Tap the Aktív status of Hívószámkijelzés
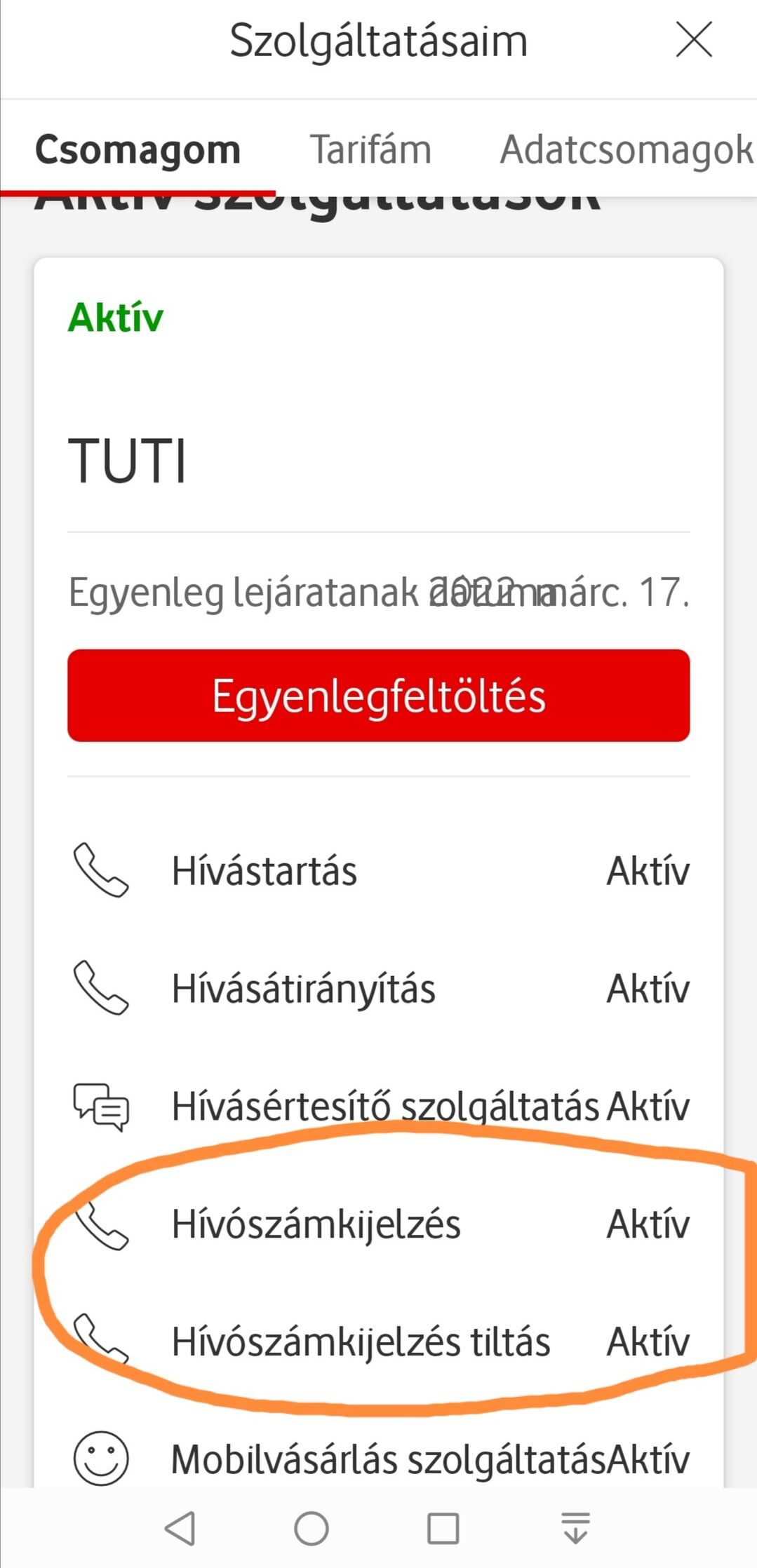 648,1224
